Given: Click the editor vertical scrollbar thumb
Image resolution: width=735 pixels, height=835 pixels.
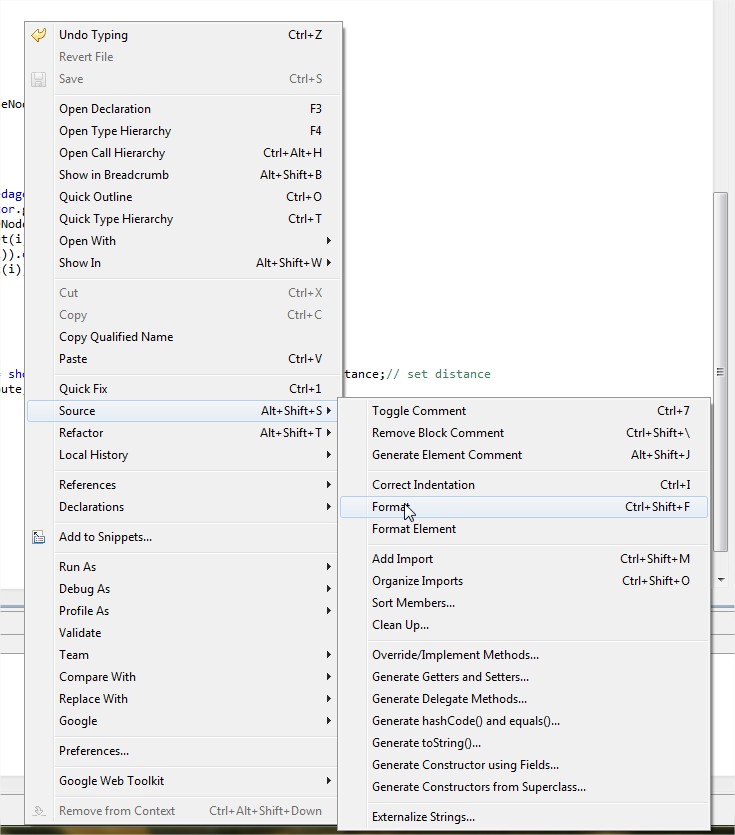Looking at the screenshot, I should (720, 372).
